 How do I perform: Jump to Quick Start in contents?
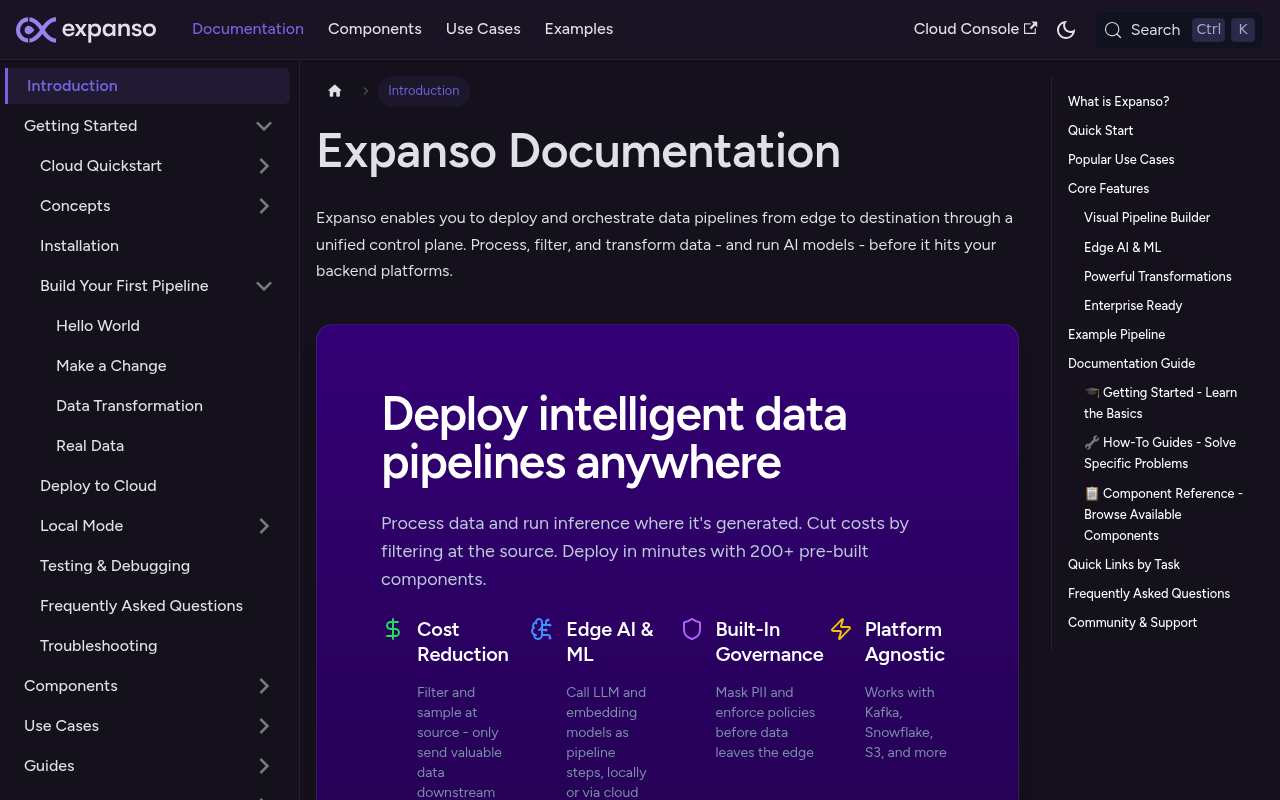(1100, 130)
